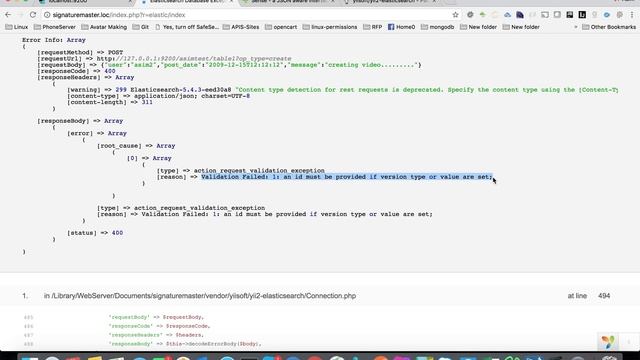640x360 pixels.
Task: Open the New folder bookmark next to mongodb
Action: (478, 27)
